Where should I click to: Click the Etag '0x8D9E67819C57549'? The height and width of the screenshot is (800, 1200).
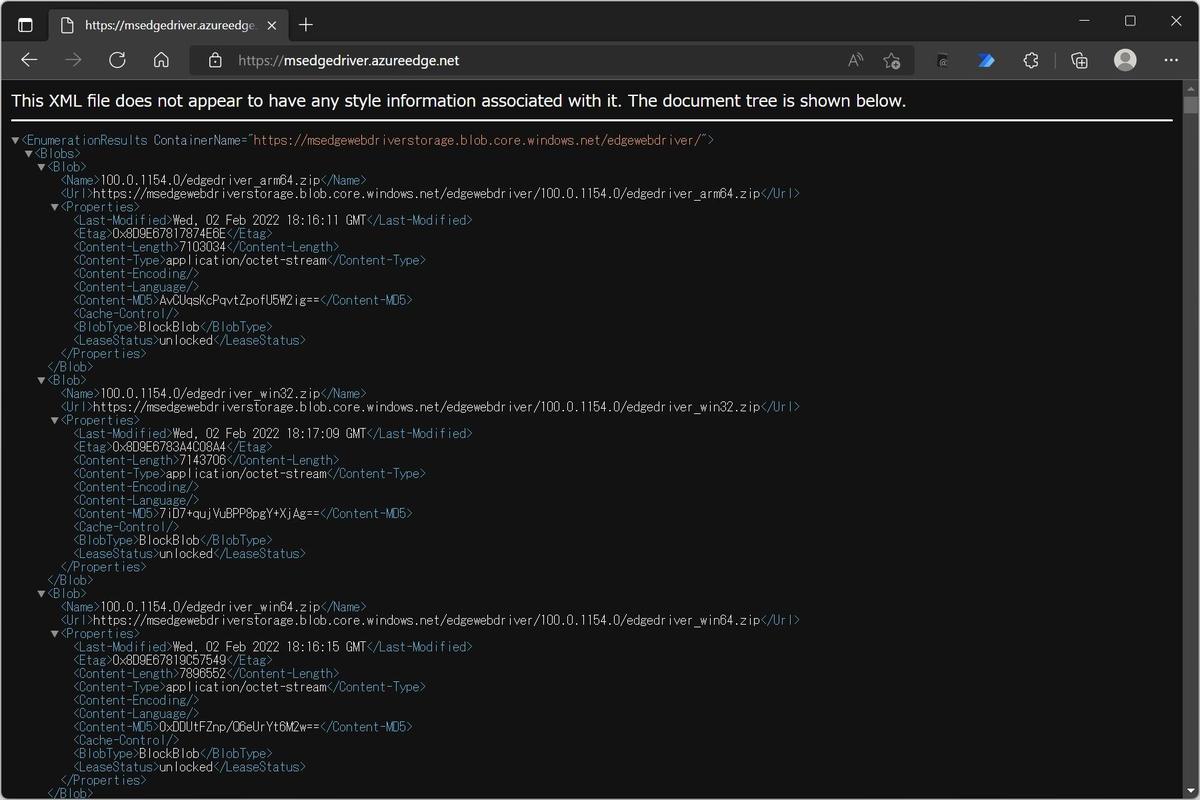169,660
